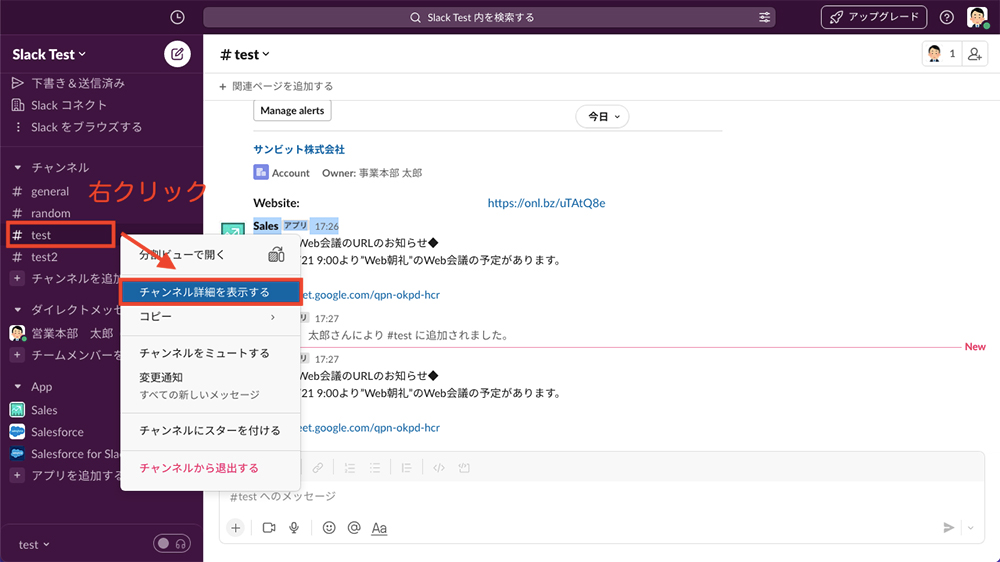1000x562 pixels.
Task: Toggle text formatting Aa icon
Action: [379, 528]
